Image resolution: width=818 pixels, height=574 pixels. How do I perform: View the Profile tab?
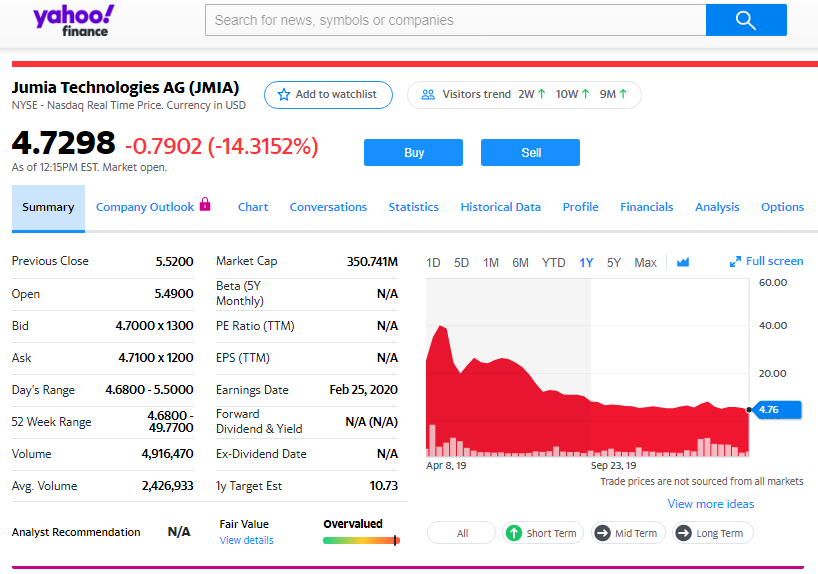580,207
